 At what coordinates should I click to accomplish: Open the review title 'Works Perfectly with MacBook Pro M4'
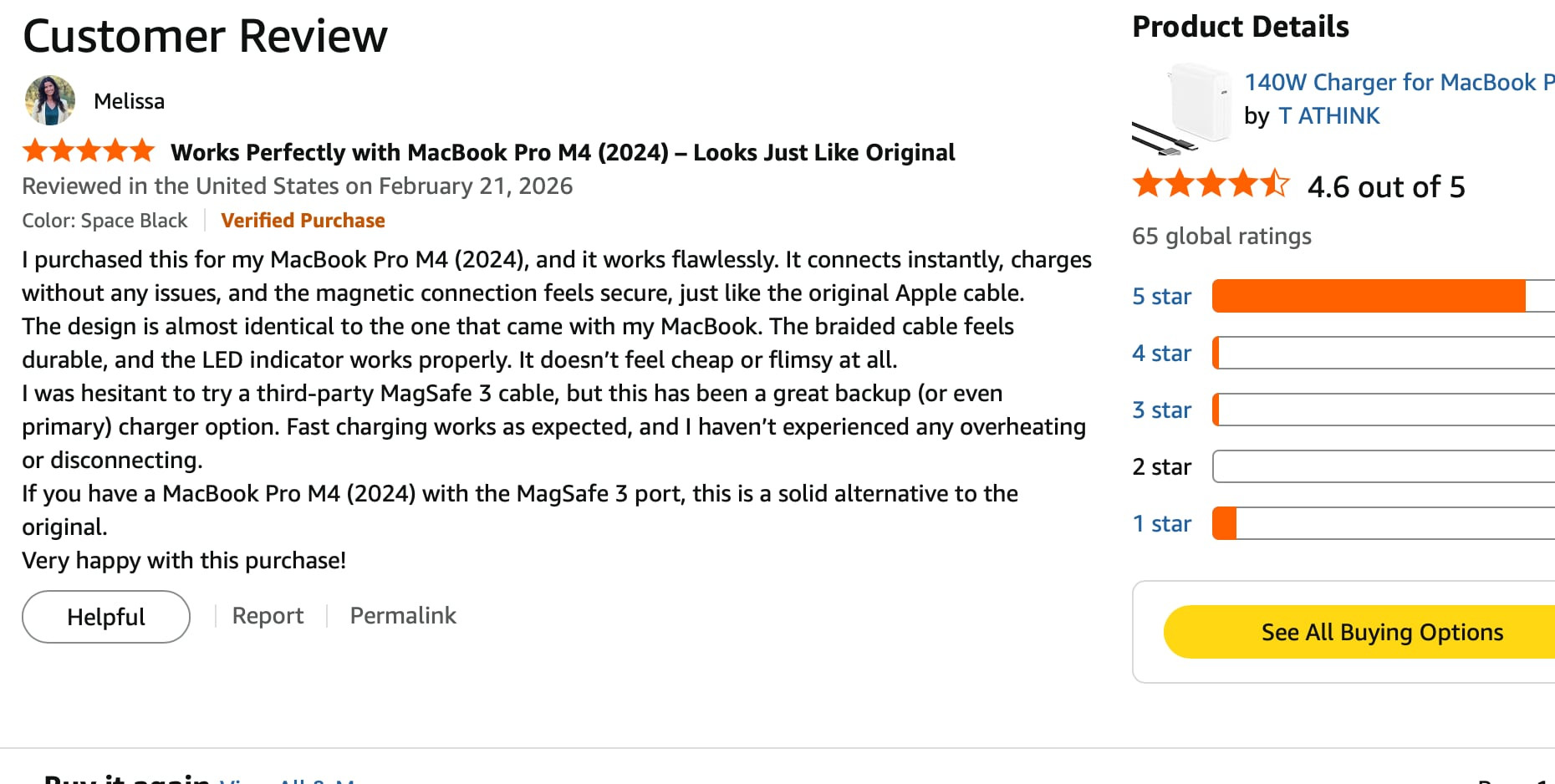click(562, 152)
